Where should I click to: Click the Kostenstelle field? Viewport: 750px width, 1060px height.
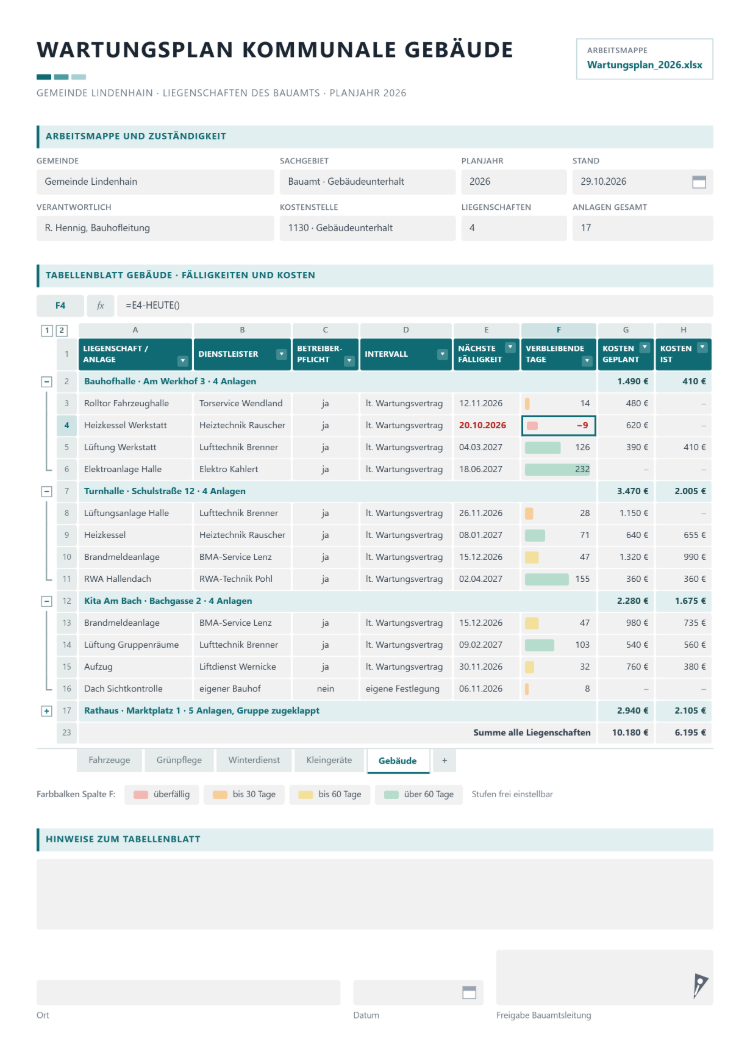click(367, 228)
